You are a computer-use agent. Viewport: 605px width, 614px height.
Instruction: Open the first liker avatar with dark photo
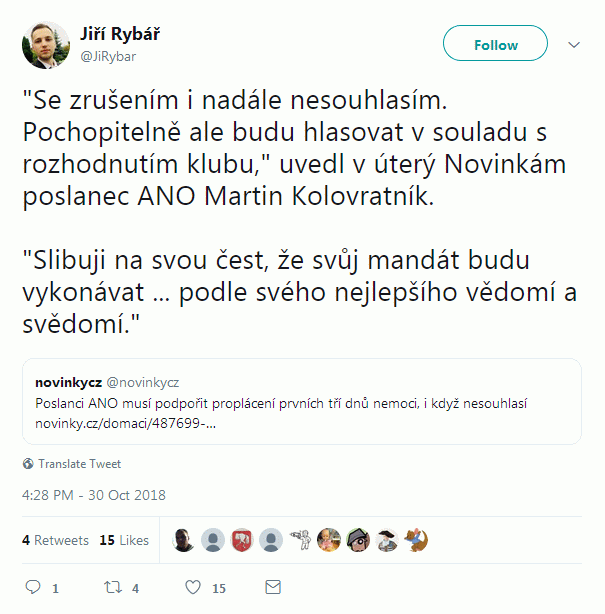point(183,540)
